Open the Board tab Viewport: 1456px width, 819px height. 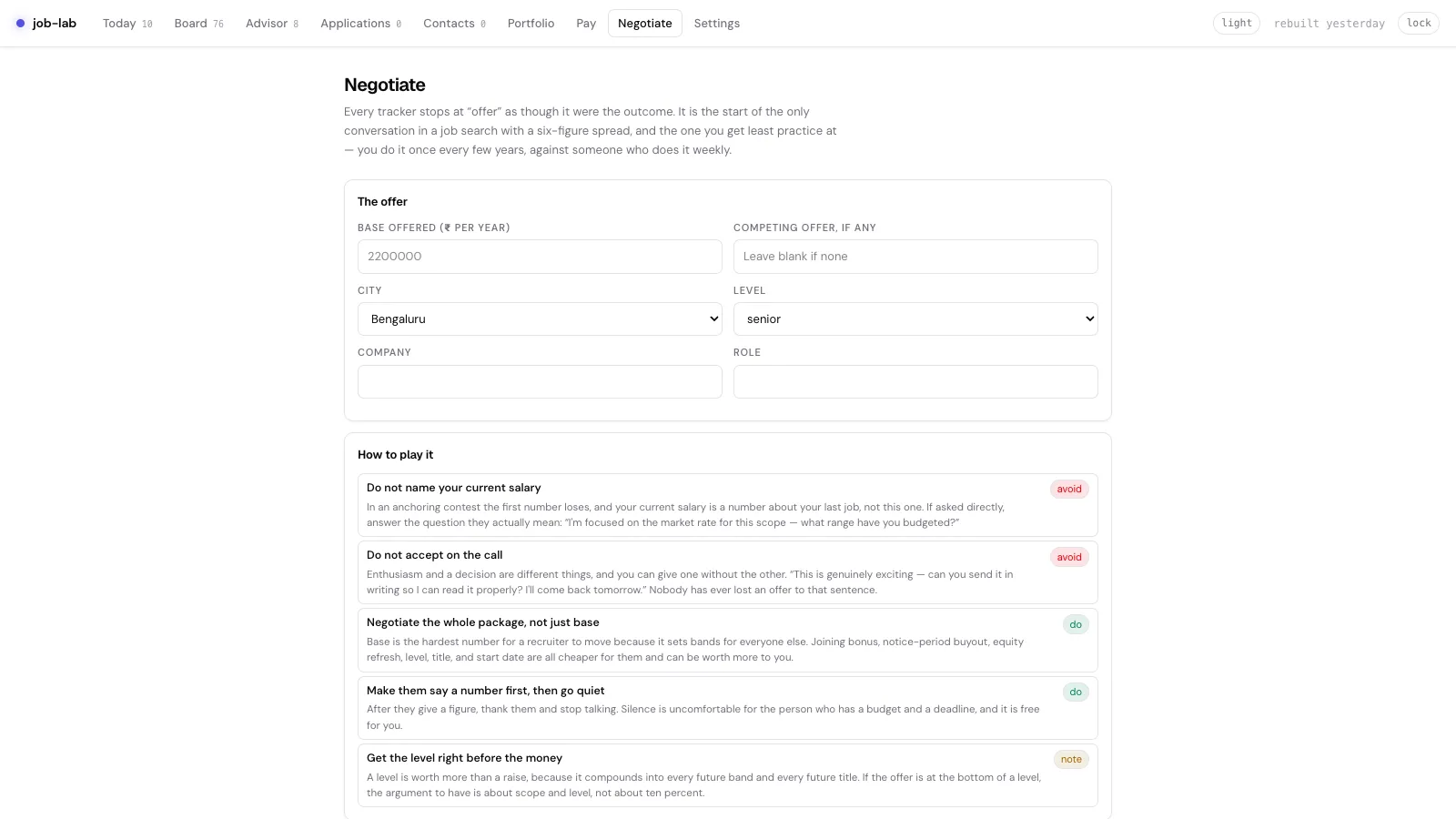click(x=198, y=24)
